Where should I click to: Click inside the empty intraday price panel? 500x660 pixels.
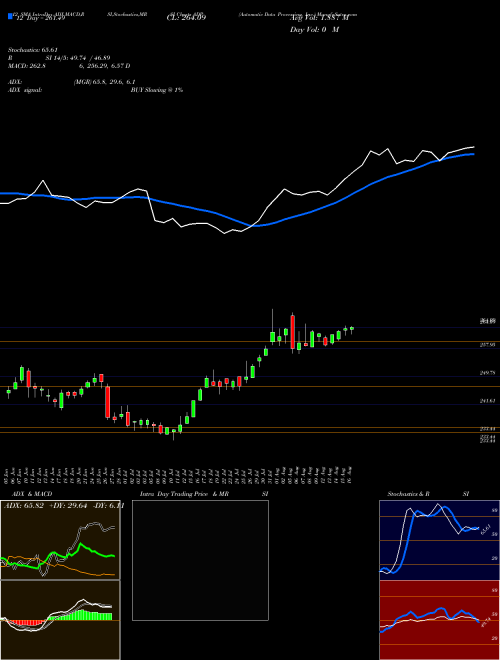pyautogui.click(x=200, y=560)
